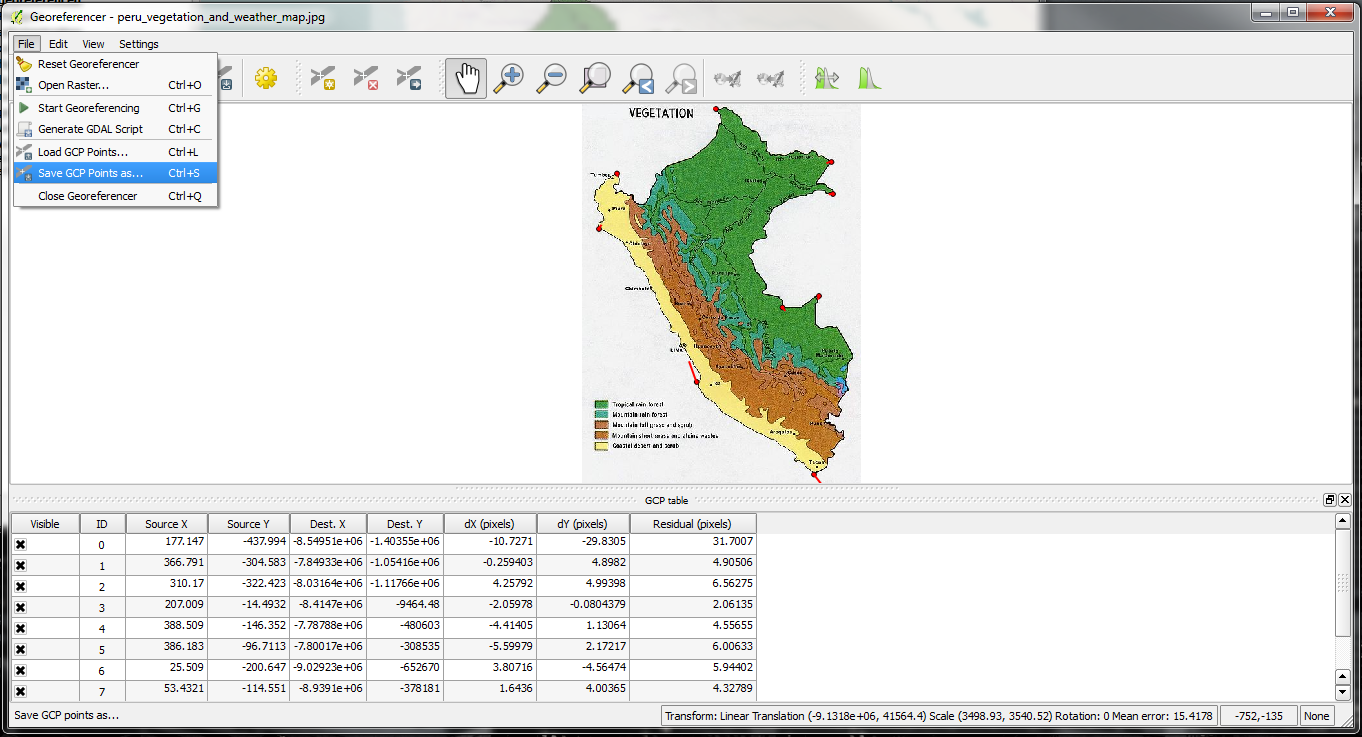Choose Save GCP Points as… menu entry
This screenshot has height=737, width=1362.
(x=90, y=173)
